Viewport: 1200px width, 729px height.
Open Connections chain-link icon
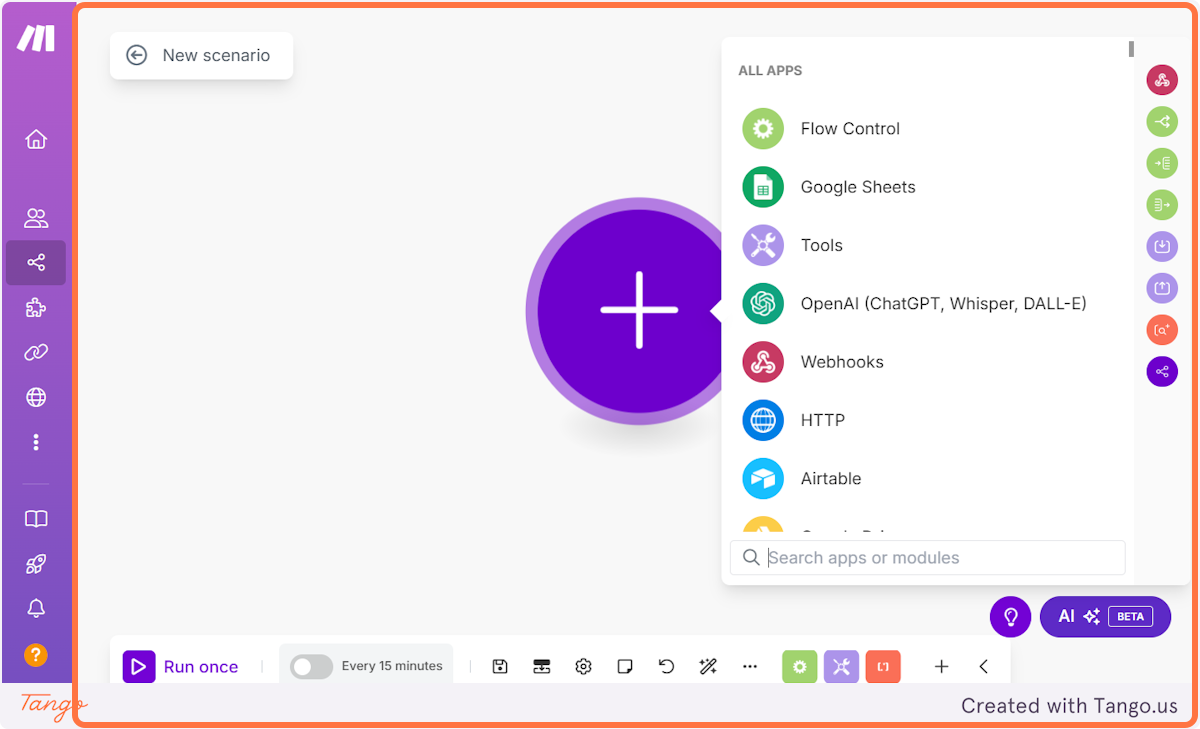(36, 352)
